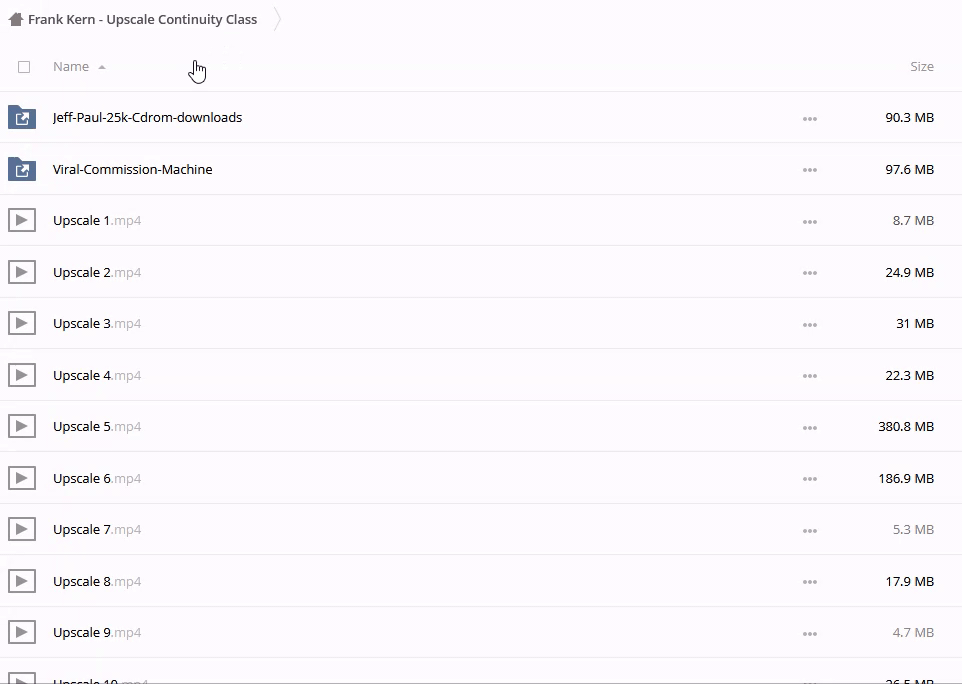
Task: Open more options for Jeff-Paul-25k-Cdrom-downloads
Action: pos(809,119)
